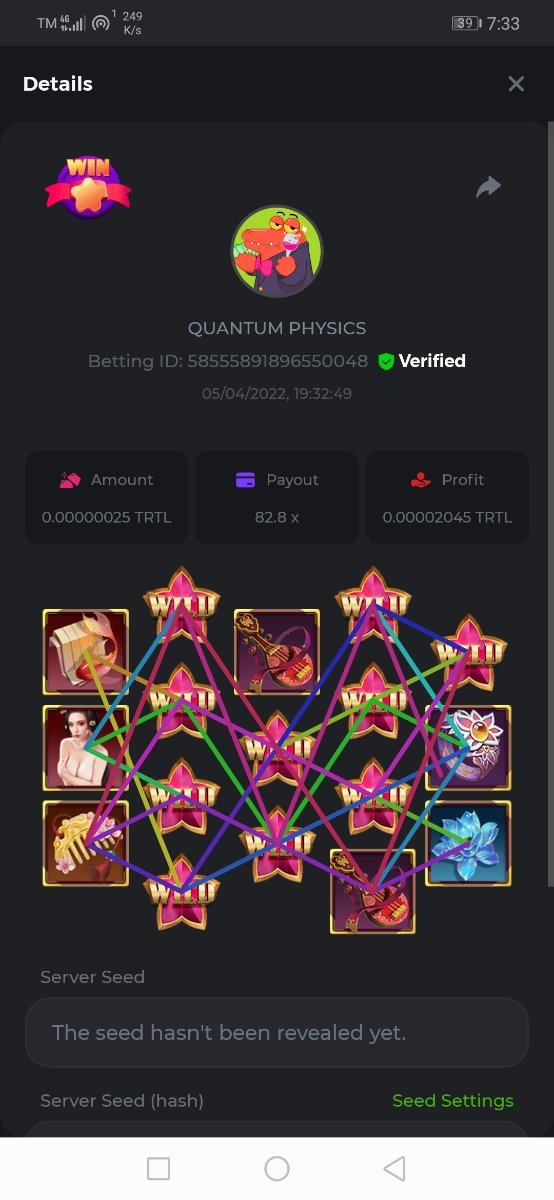Viewport: 554px width, 1200px height.
Task: Select the Betting ID number
Action: [x=277, y=361]
